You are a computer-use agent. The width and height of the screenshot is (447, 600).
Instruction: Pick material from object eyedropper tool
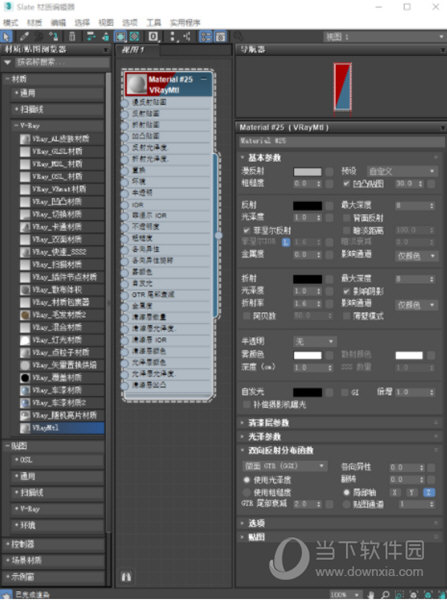point(24,37)
